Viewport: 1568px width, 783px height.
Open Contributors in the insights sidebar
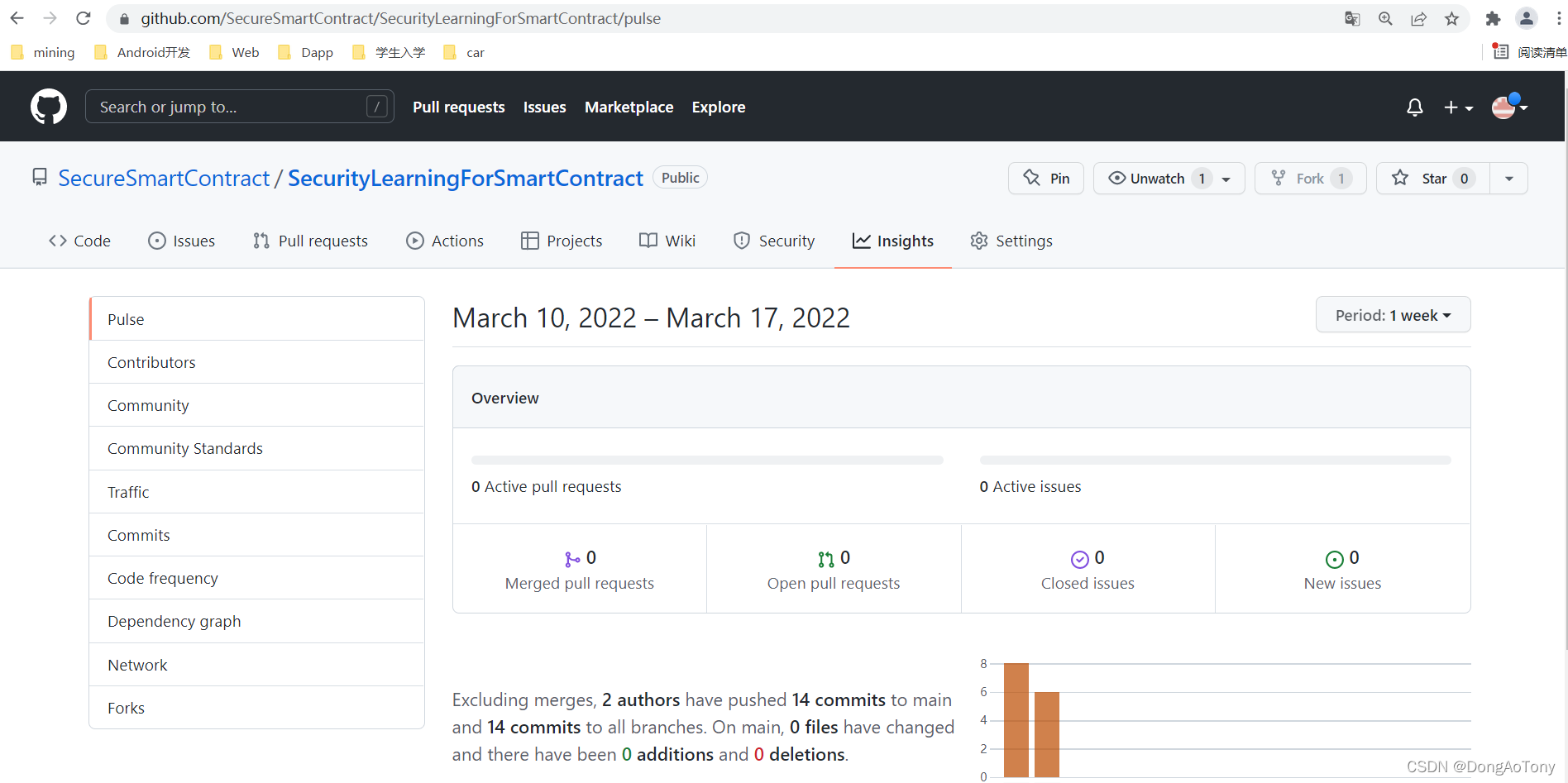click(x=257, y=362)
